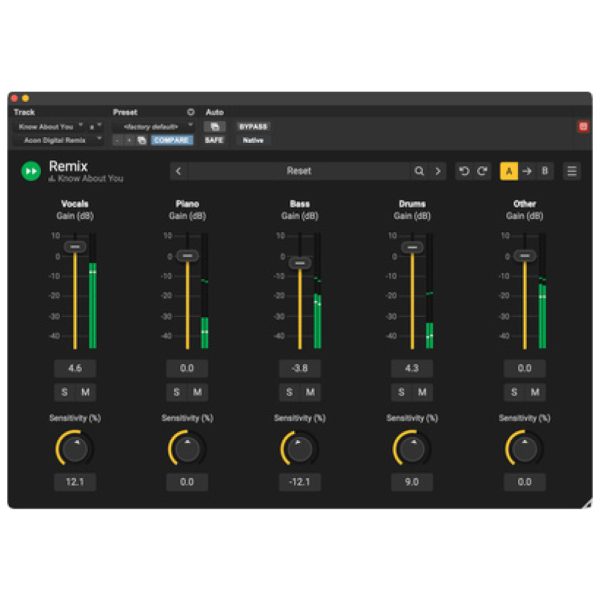Click the Drums gain value field 4.3
600x600 pixels.
point(412,368)
